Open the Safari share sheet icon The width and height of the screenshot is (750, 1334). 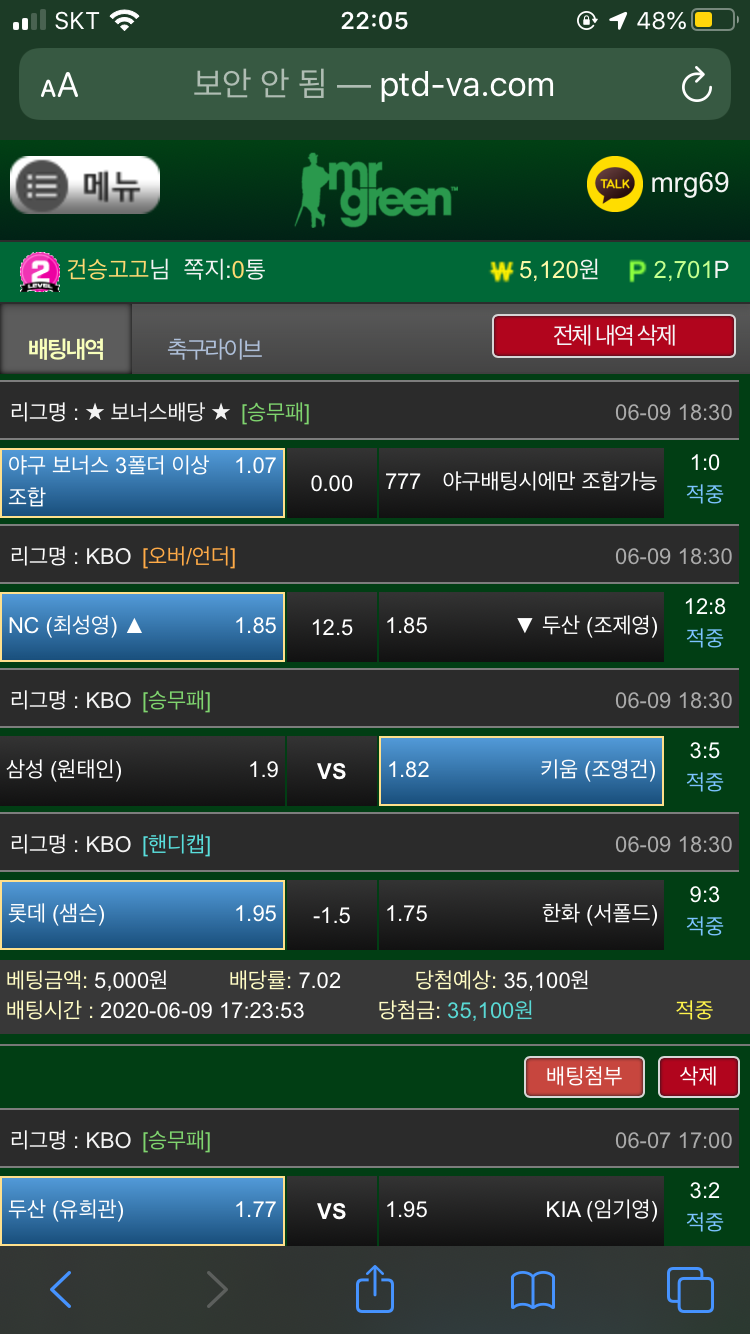tap(375, 1287)
